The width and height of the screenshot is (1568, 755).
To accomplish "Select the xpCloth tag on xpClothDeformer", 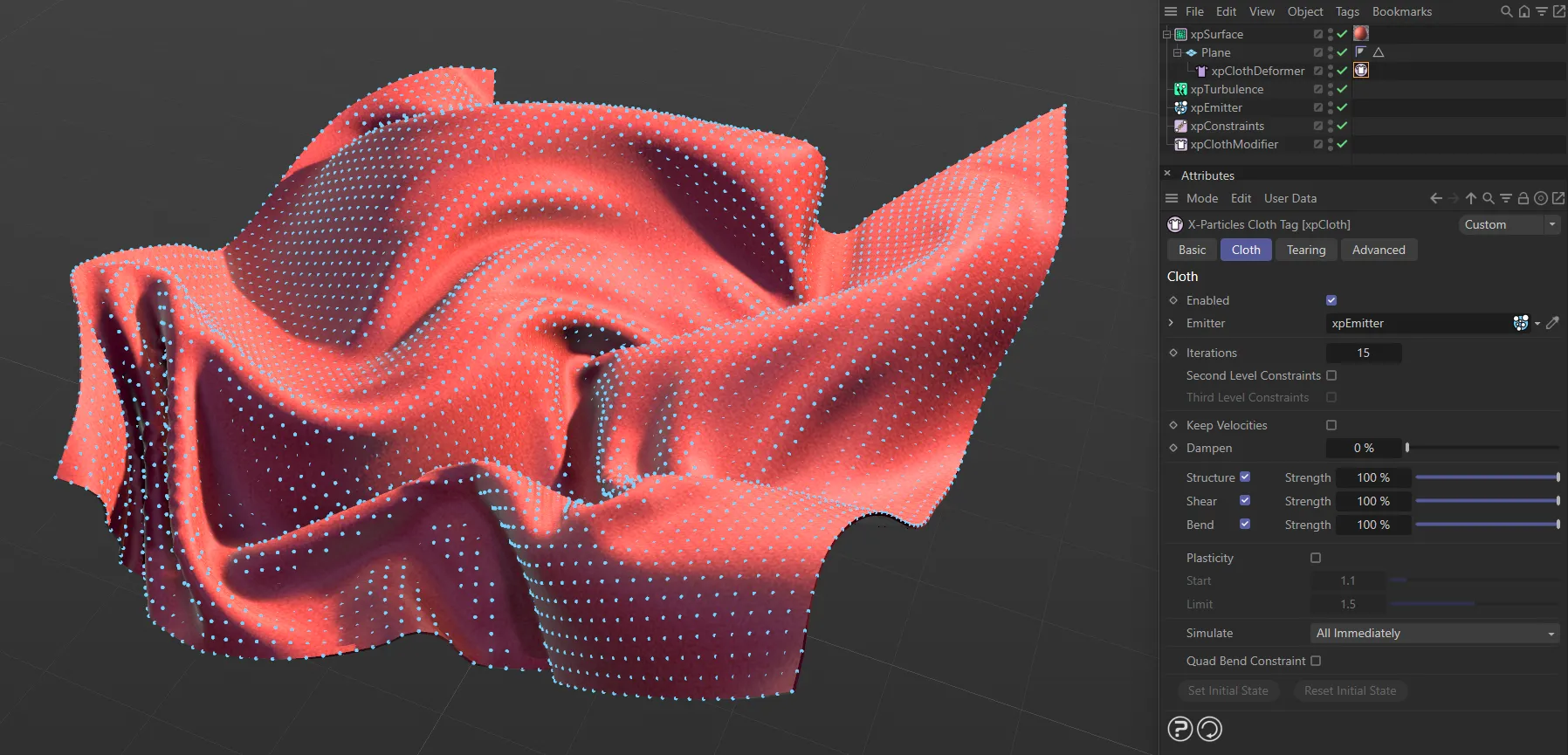I will pos(1361,70).
